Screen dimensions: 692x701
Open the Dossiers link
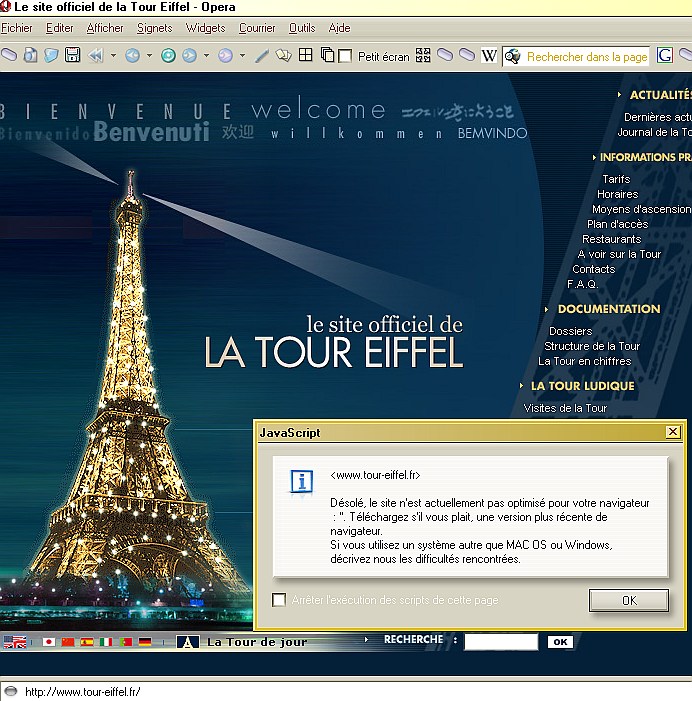coord(570,331)
